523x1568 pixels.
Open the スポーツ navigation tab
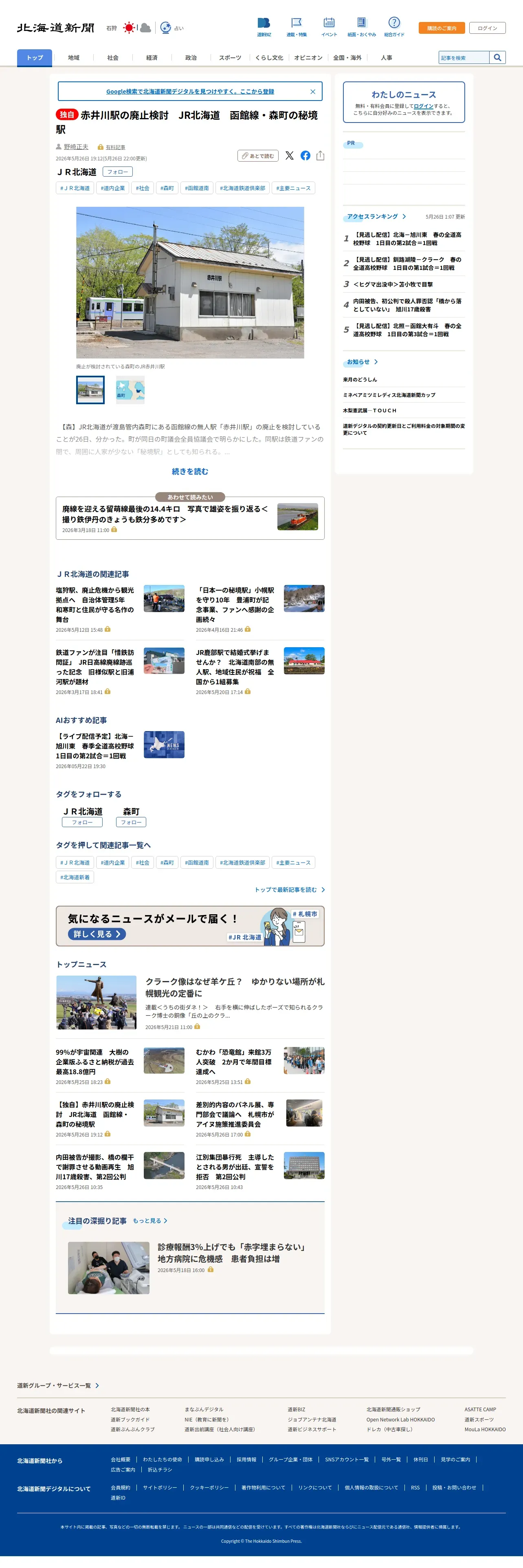click(230, 58)
